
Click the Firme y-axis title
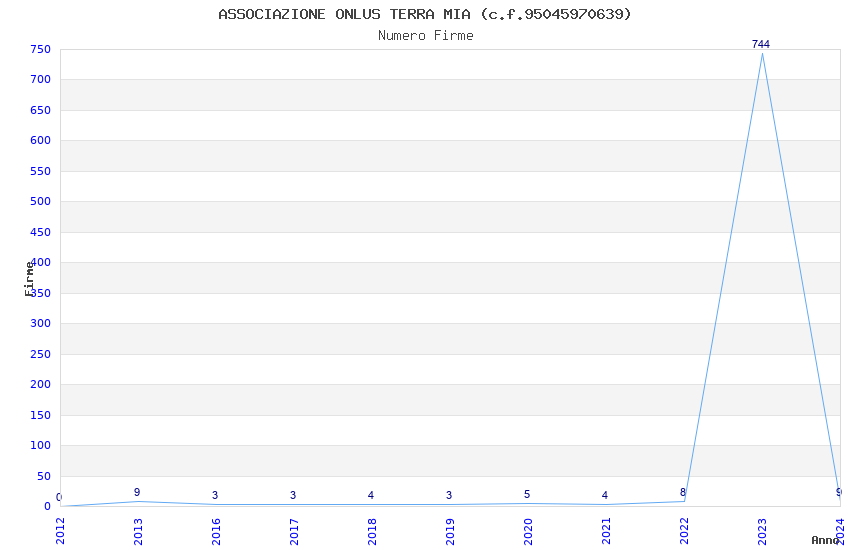coord(29,279)
